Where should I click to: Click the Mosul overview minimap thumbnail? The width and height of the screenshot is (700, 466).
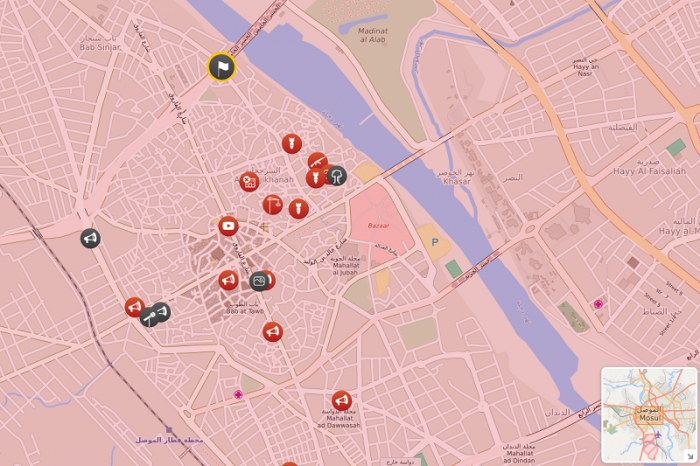tap(649, 415)
